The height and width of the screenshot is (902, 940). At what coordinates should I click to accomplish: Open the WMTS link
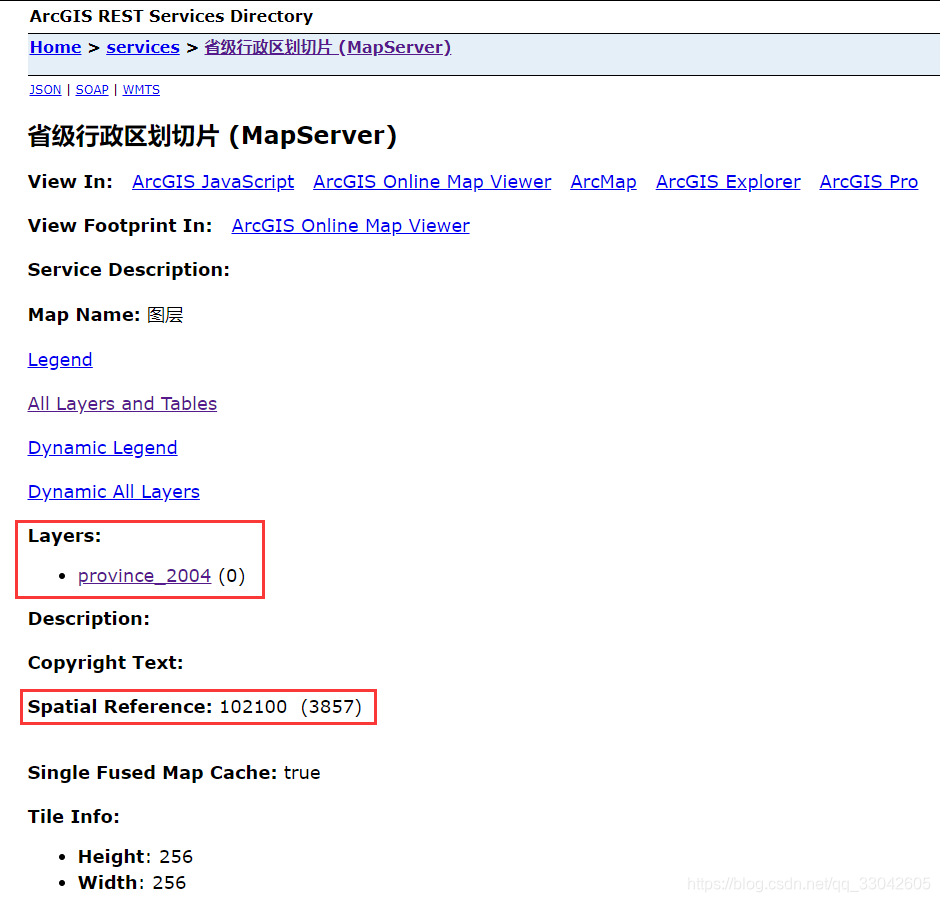point(141,90)
